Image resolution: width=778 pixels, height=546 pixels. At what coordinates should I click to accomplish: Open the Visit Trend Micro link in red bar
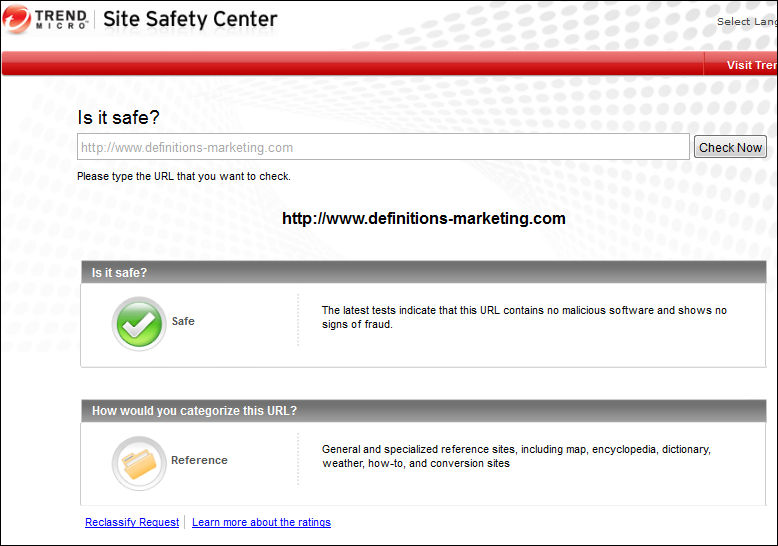tap(751, 65)
